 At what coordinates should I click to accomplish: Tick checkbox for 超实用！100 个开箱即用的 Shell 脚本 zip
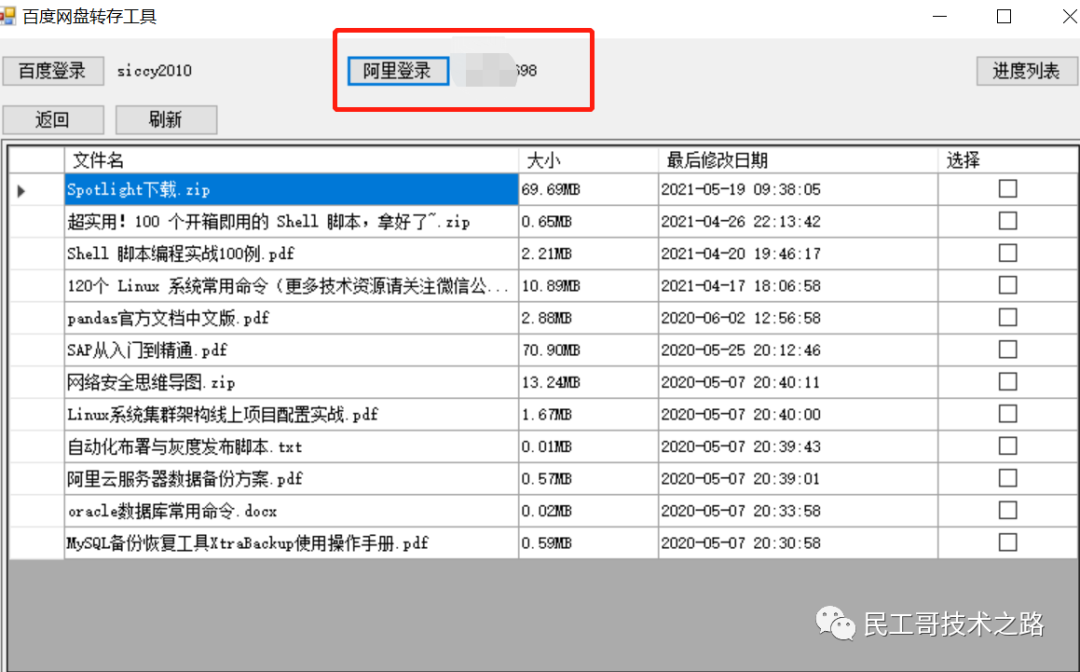pos(1008,221)
